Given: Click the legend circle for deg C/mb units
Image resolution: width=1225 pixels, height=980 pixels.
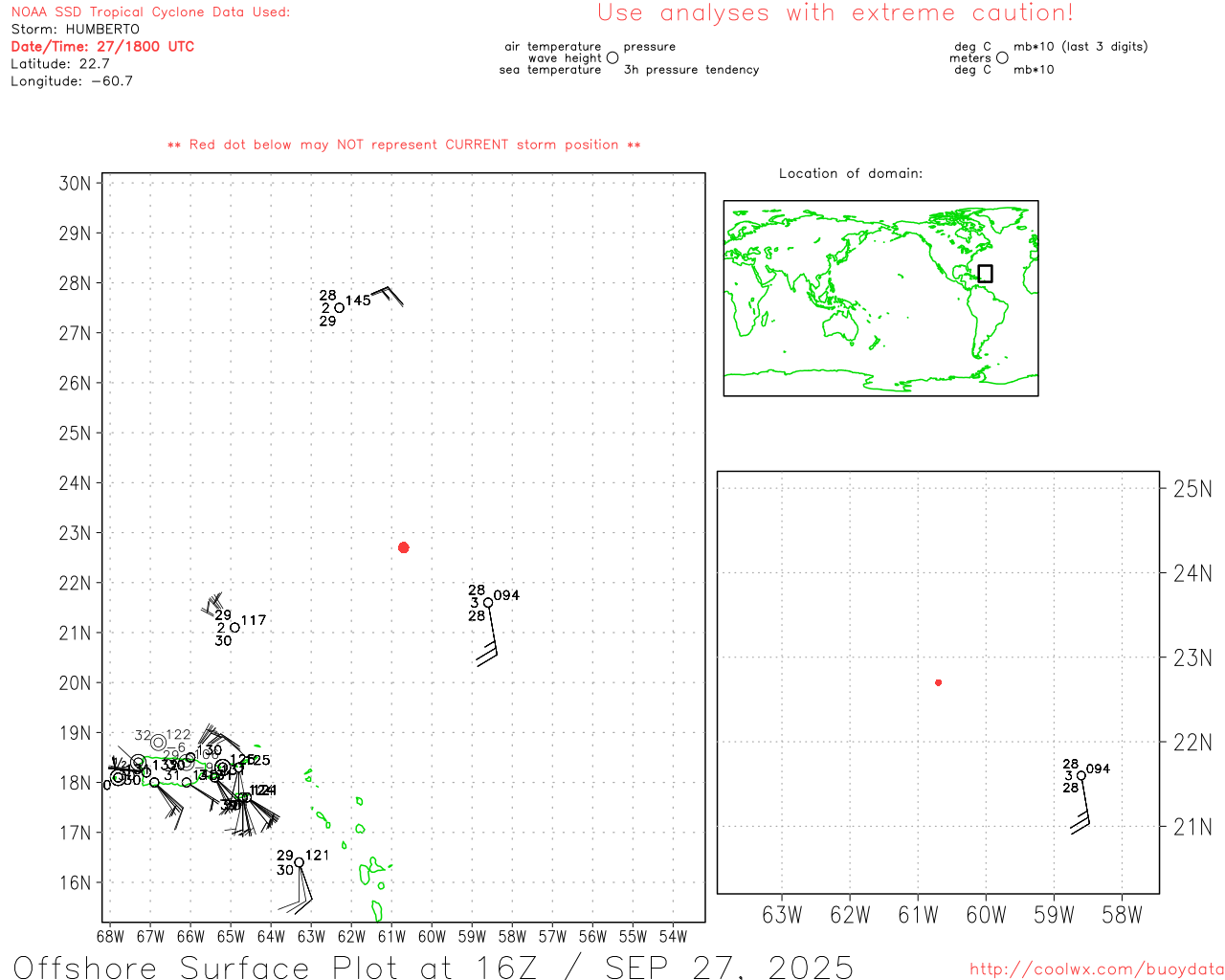Looking at the screenshot, I should click(1002, 58).
